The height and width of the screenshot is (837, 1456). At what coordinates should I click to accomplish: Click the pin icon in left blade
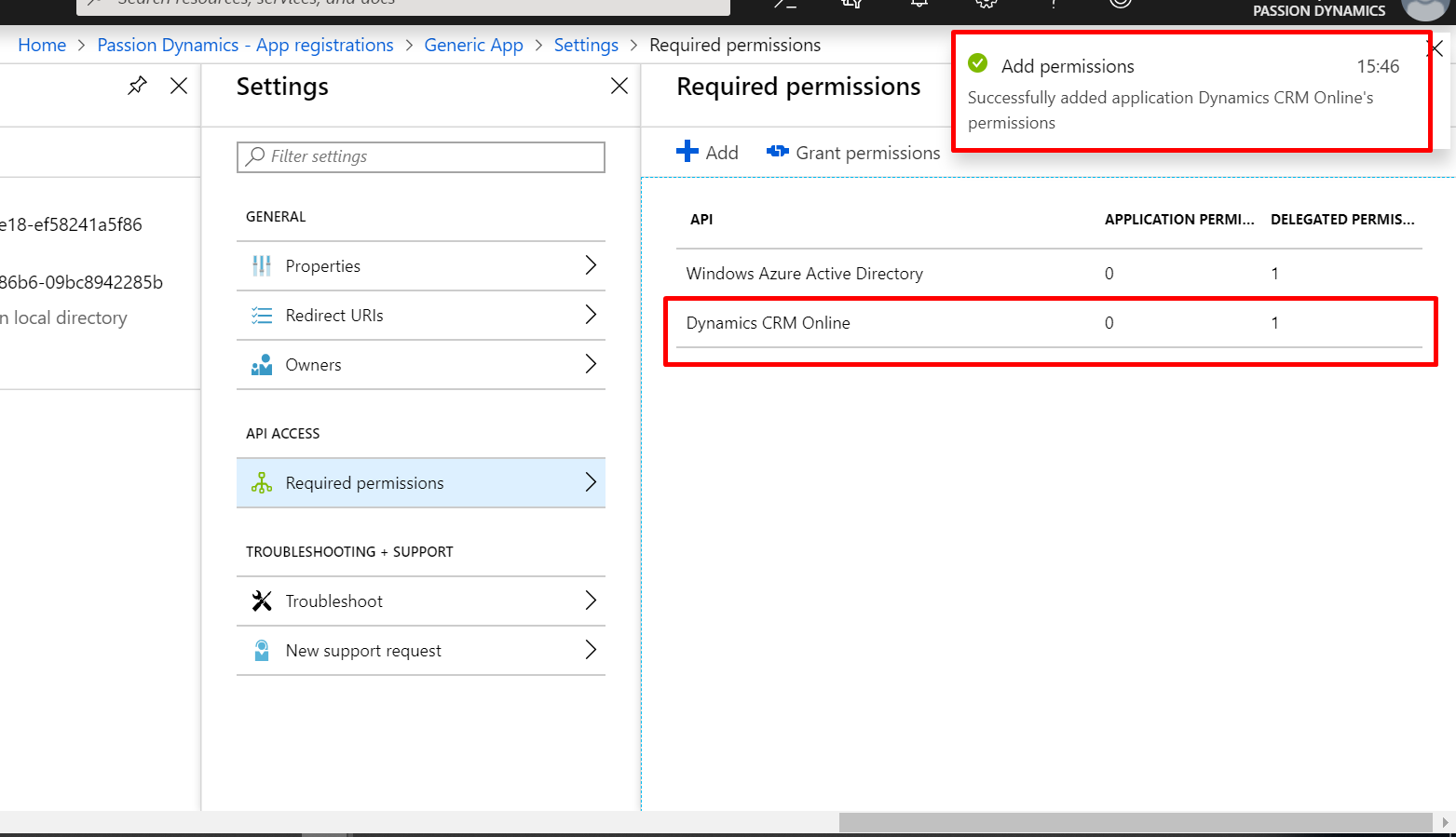click(137, 86)
